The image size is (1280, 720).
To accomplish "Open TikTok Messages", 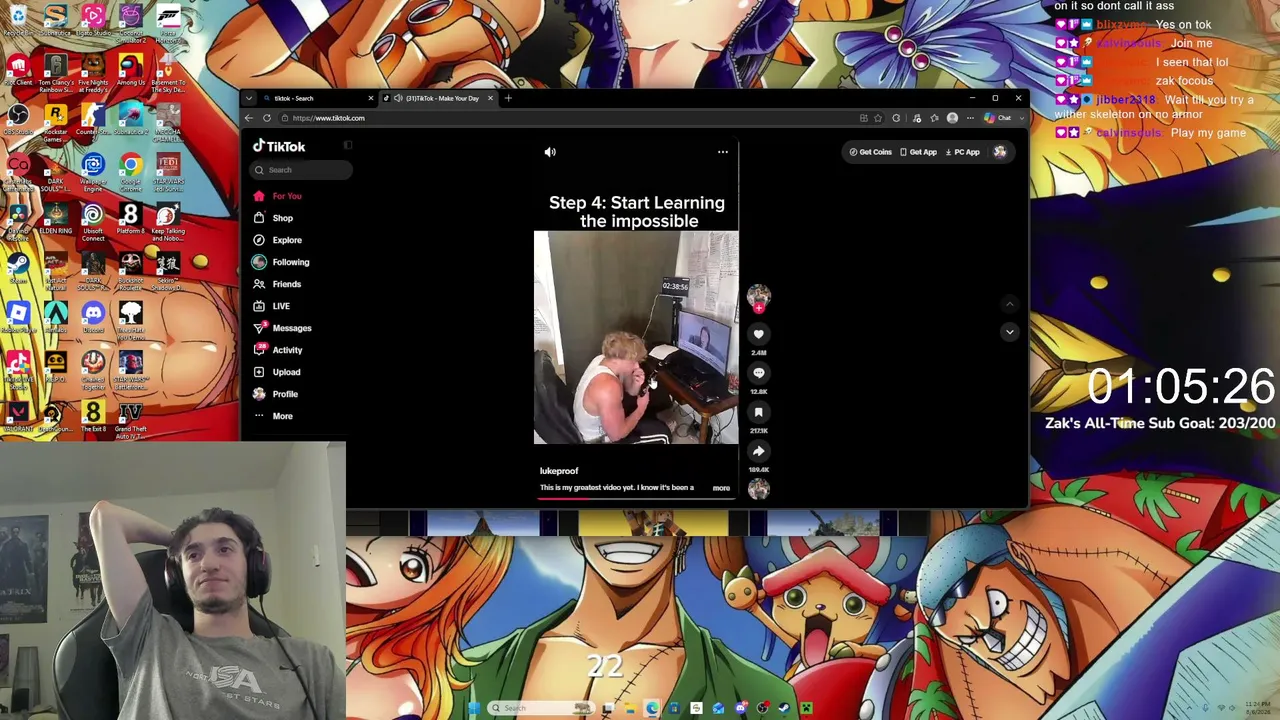I will (283, 328).
